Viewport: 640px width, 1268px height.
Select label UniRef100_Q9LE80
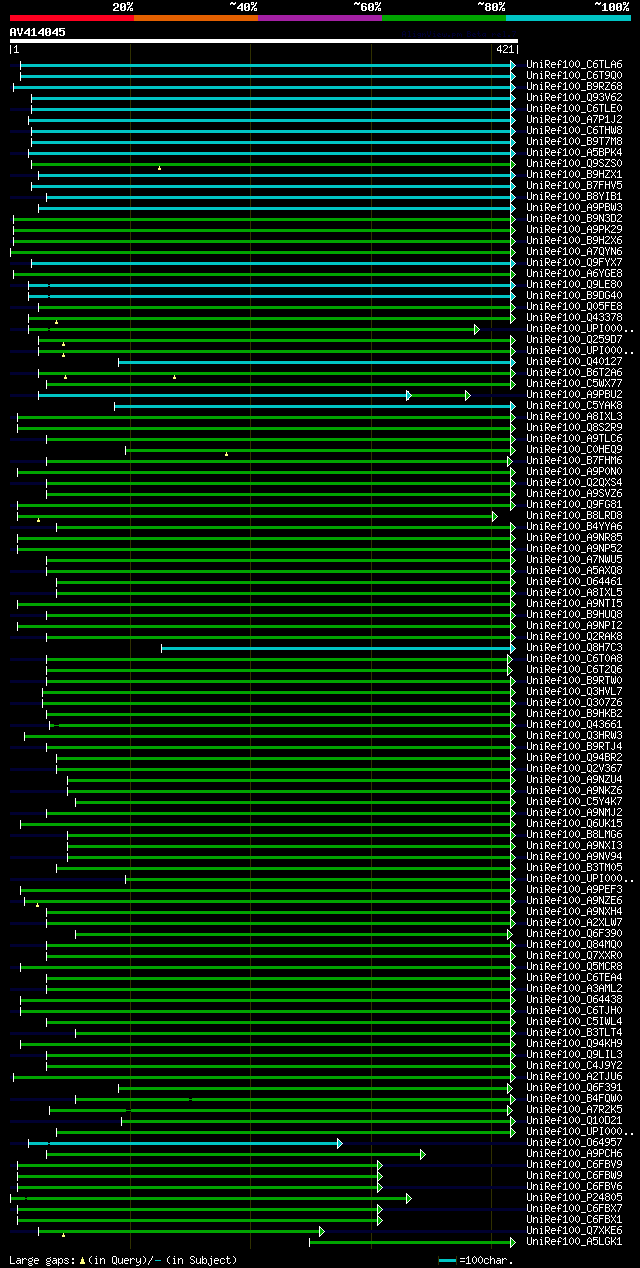point(574,285)
